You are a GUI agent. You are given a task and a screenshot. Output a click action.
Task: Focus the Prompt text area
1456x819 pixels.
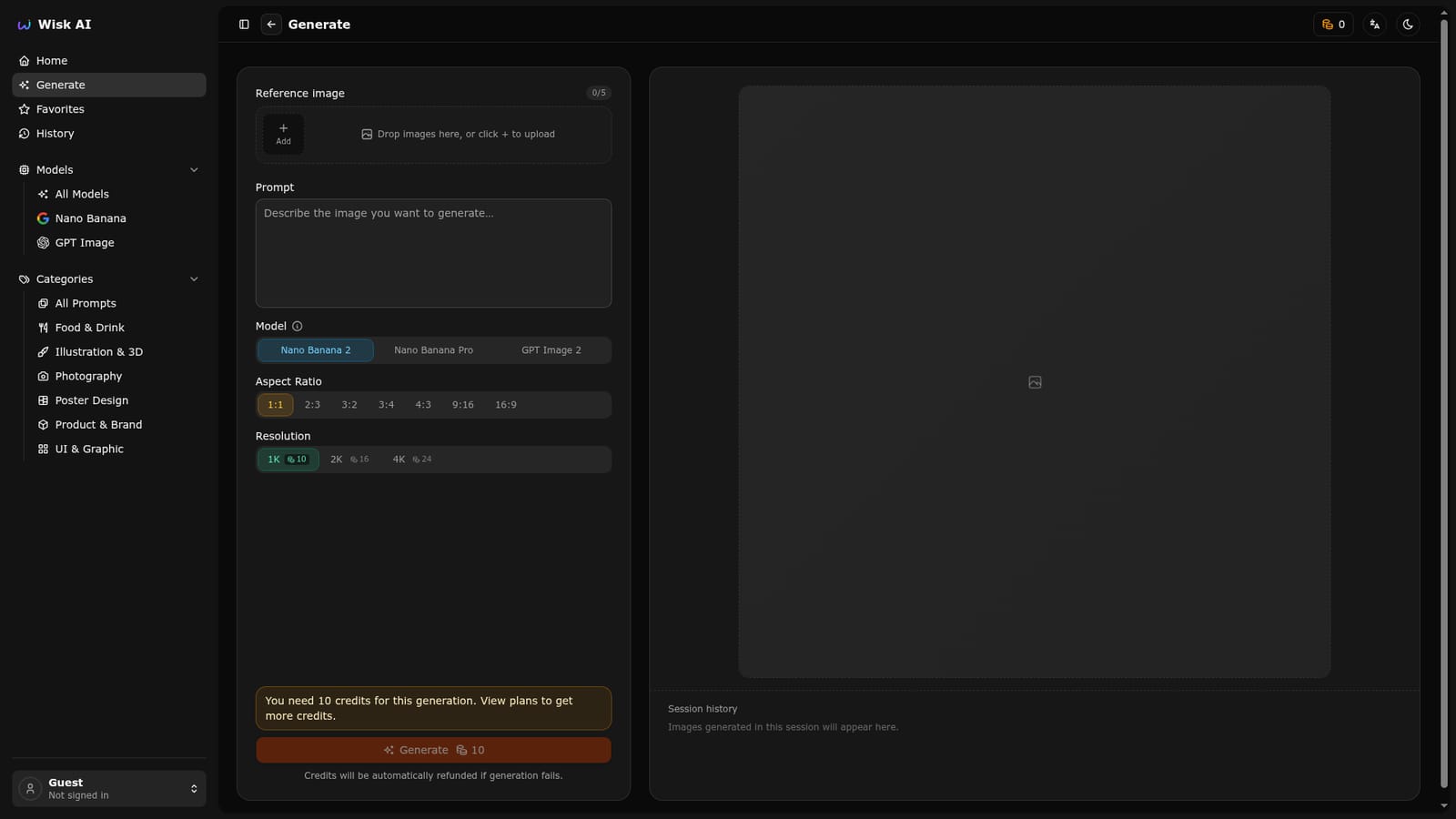point(433,253)
